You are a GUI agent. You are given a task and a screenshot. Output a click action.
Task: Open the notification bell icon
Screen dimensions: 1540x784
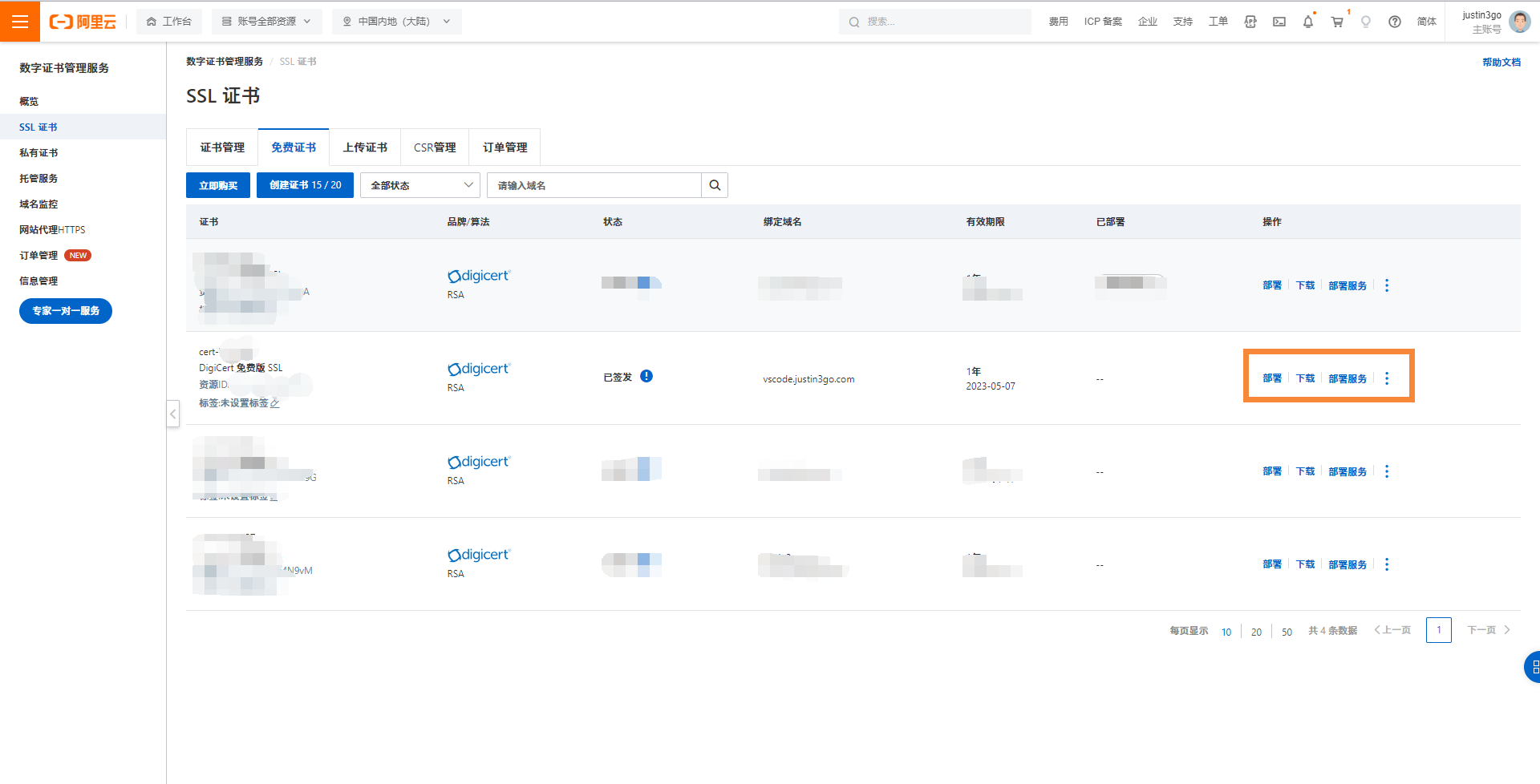pos(1308,22)
